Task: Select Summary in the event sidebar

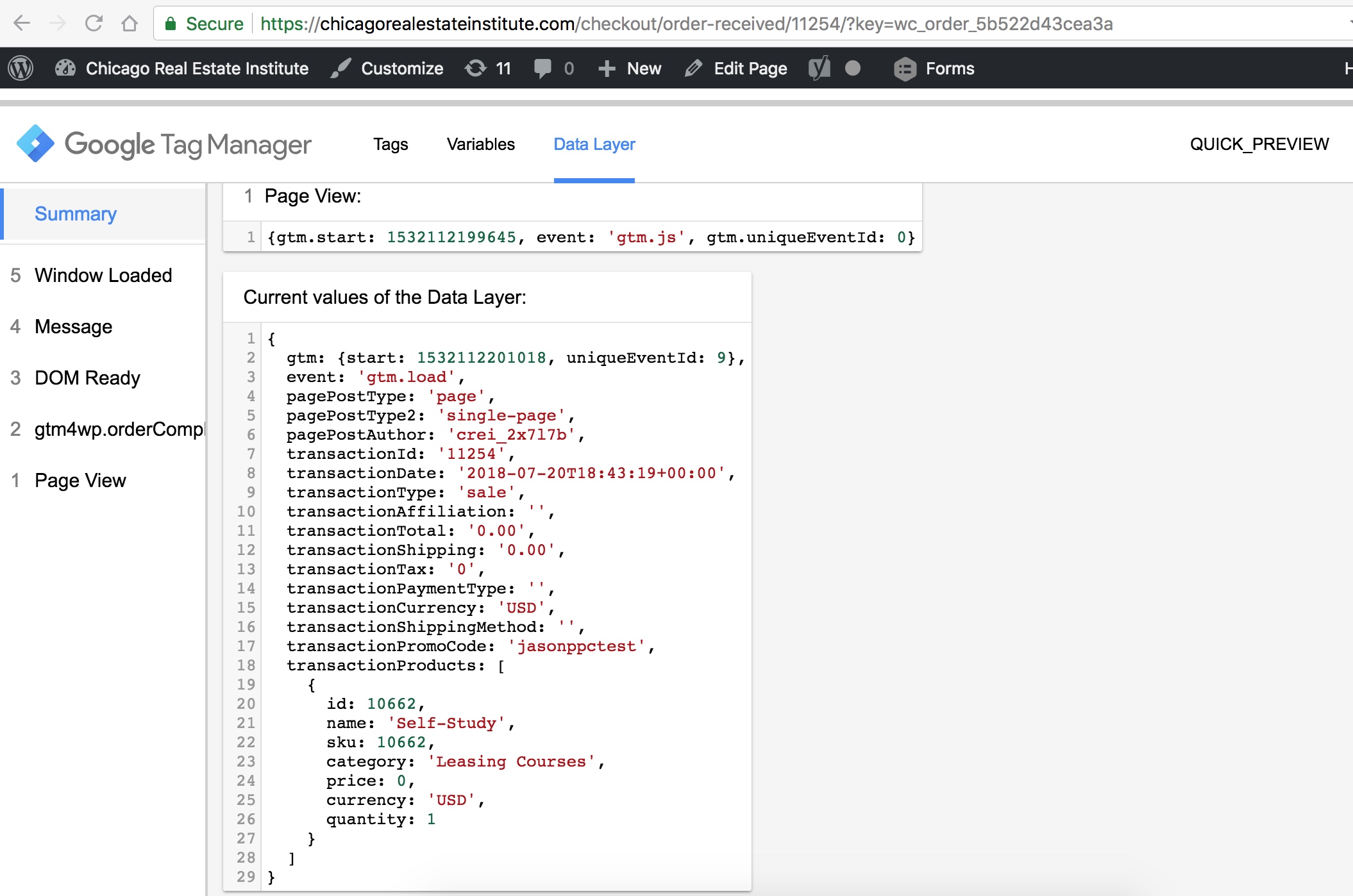Action: (75, 213)
